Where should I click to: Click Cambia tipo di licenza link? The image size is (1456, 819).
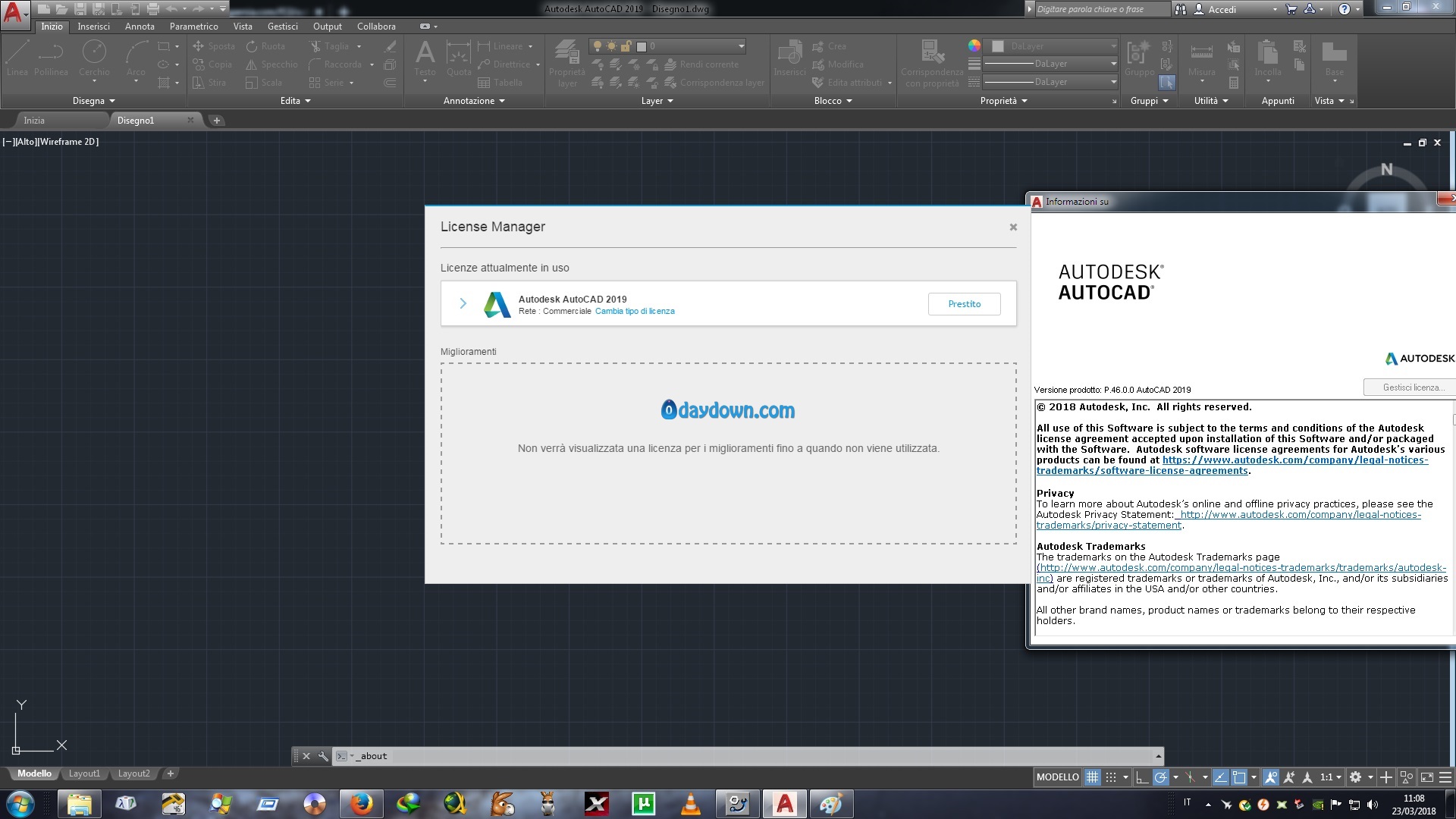pos(635,311)
